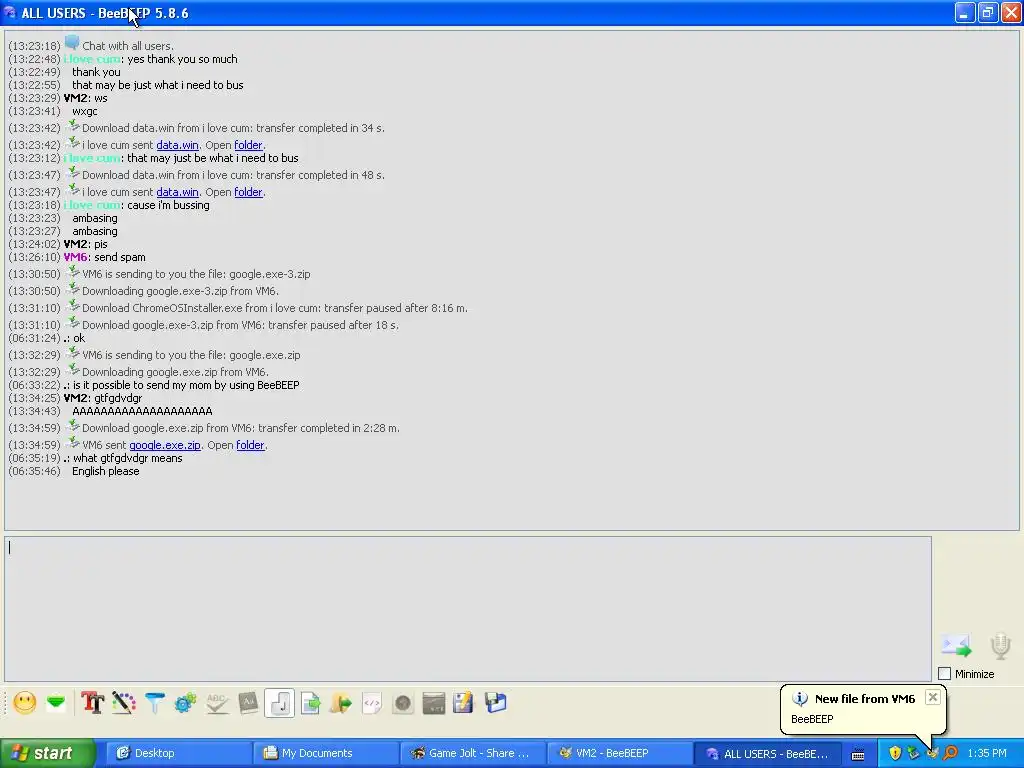1024x768 pixels.
Task: Open the google.exe.zip file link
Action: (165, 445)
